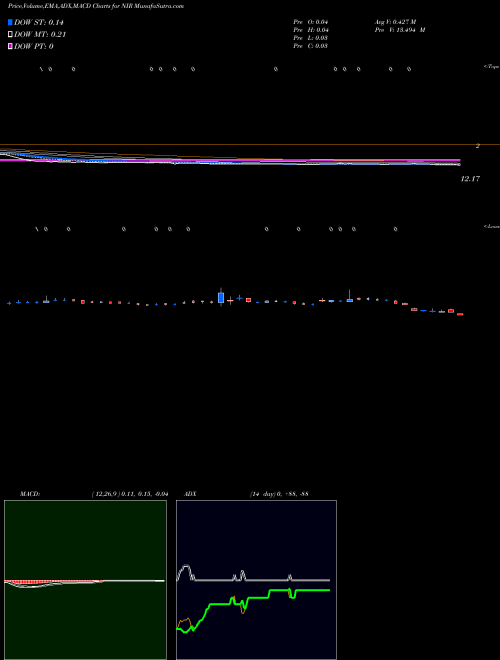This screenshot has width=500, height=660.
Task: Click the 'Pre V: 13.494 M' volume text
Action: [400, 30]
